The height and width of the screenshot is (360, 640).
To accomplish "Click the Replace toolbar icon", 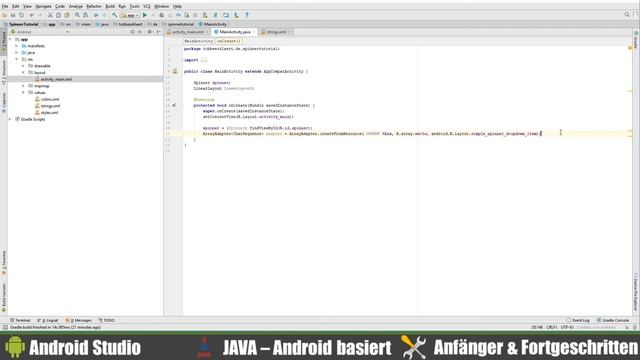I will pyautogui.click(x=86, y=15).
